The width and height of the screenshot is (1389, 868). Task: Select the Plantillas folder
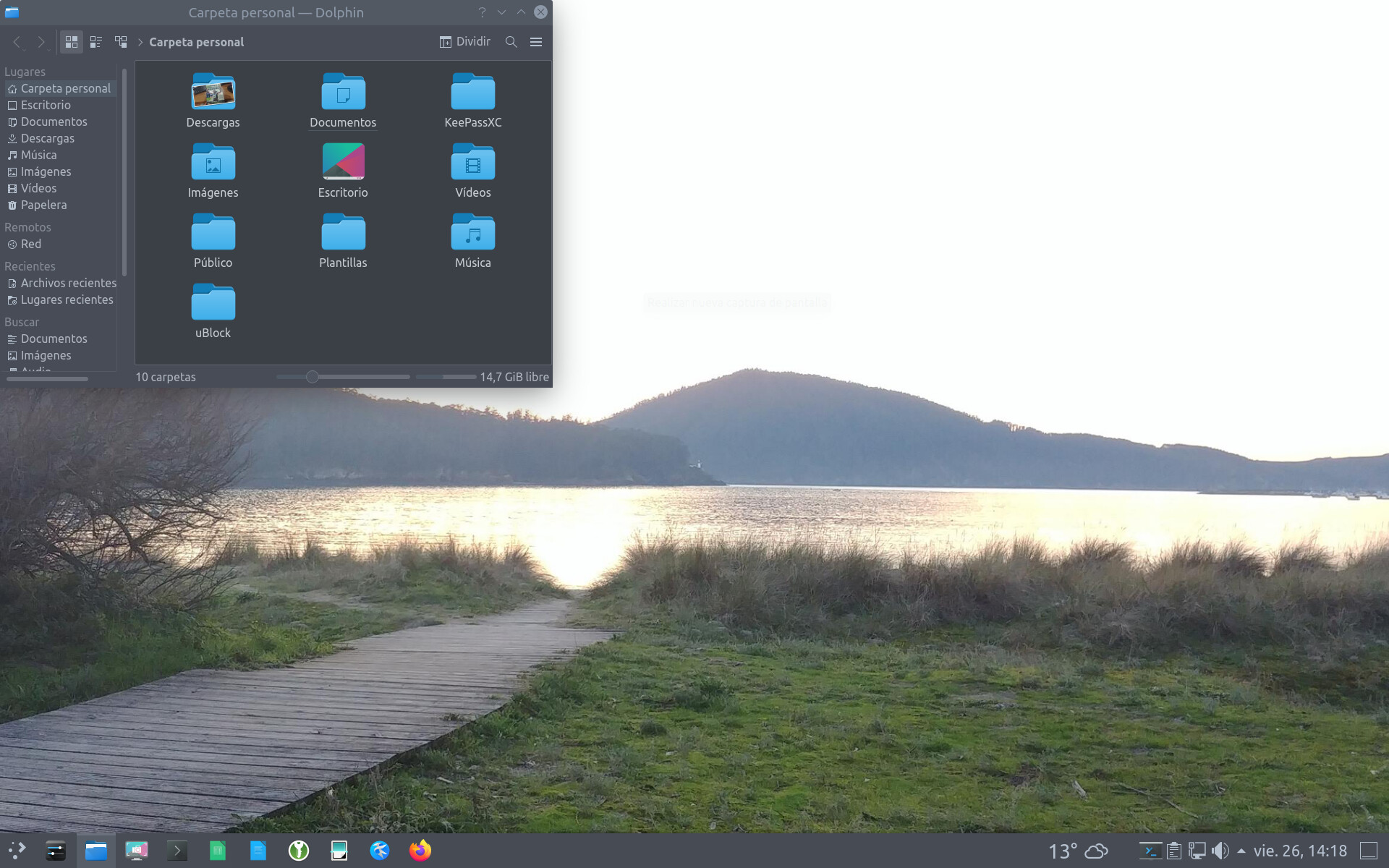[343, 232]
